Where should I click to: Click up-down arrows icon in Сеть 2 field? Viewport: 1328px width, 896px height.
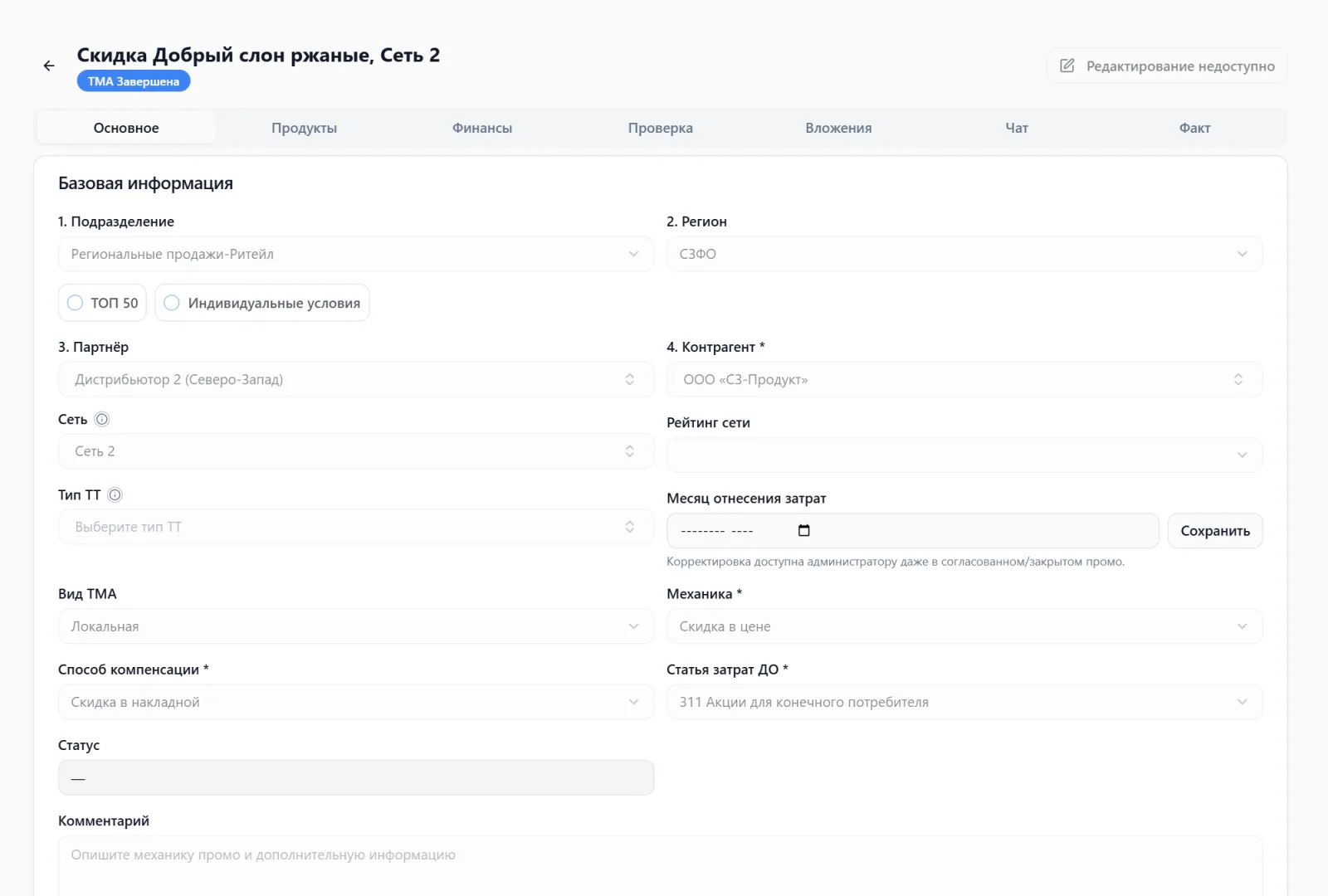(630, 450)
